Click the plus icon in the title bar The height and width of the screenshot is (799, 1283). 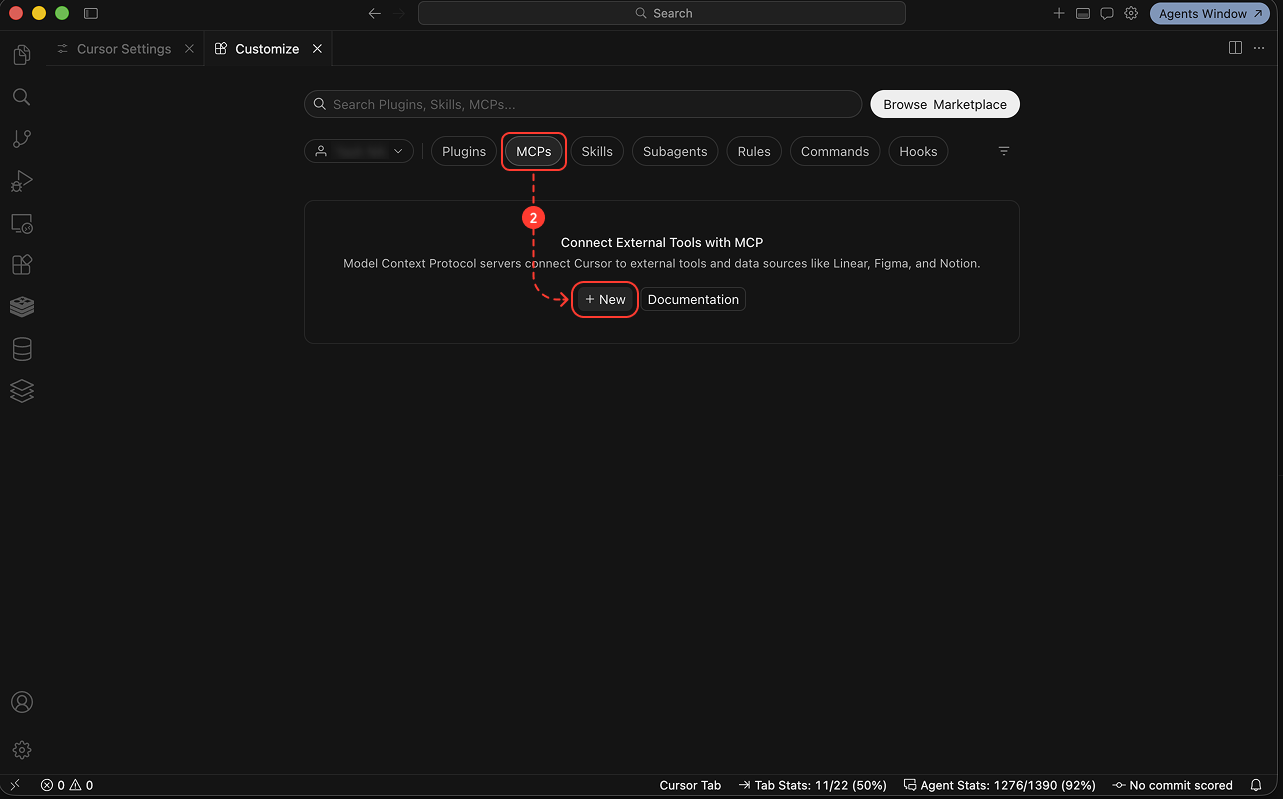click(x=1059, y=14)
